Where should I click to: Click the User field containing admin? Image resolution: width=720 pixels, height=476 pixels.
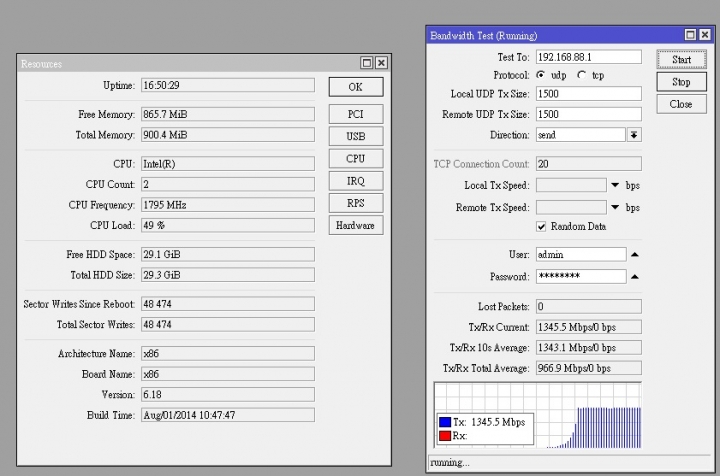click(581, 254)
